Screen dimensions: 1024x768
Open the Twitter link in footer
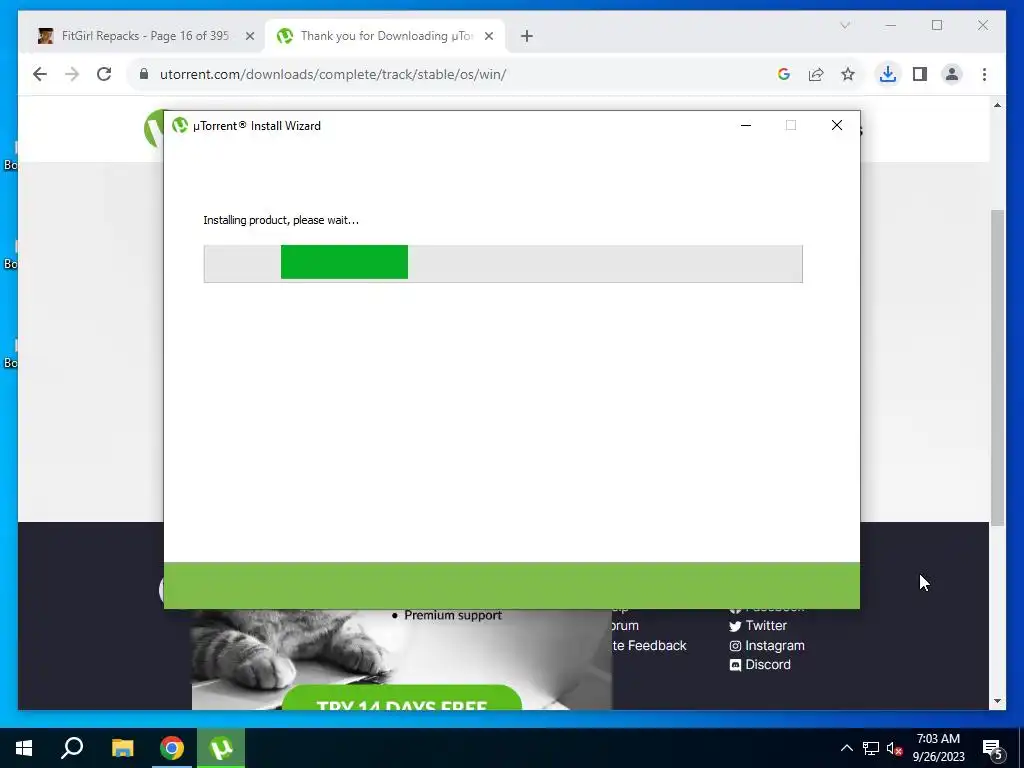click(765, 626)
